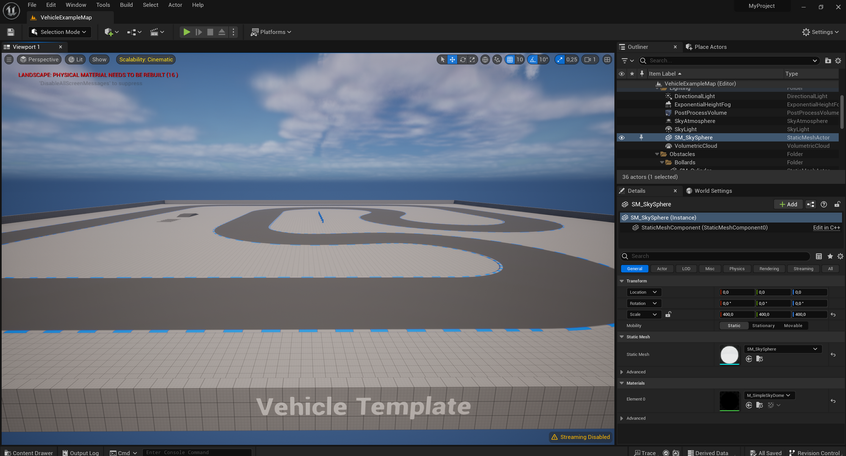
Task: Click the Add component button
Action: point(788,204)
